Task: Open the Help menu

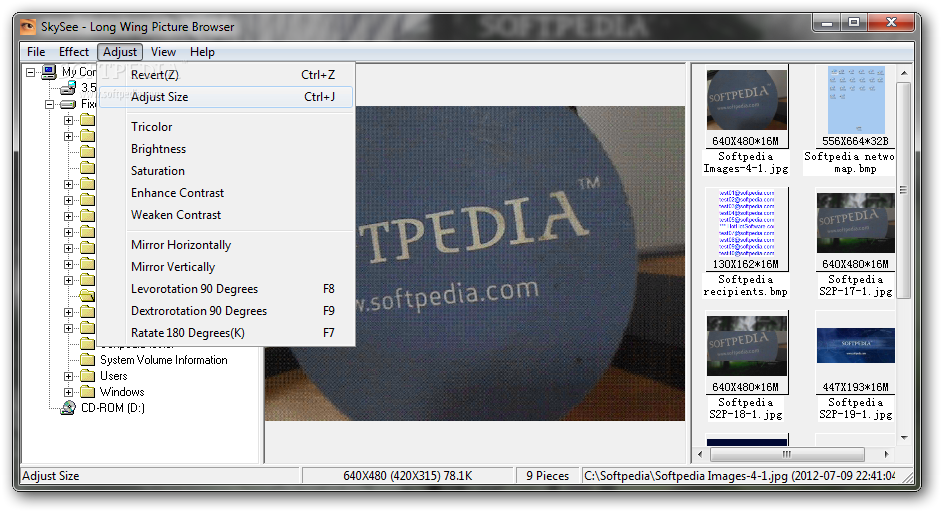Action: pyautogui.click(x=202, y=52)
